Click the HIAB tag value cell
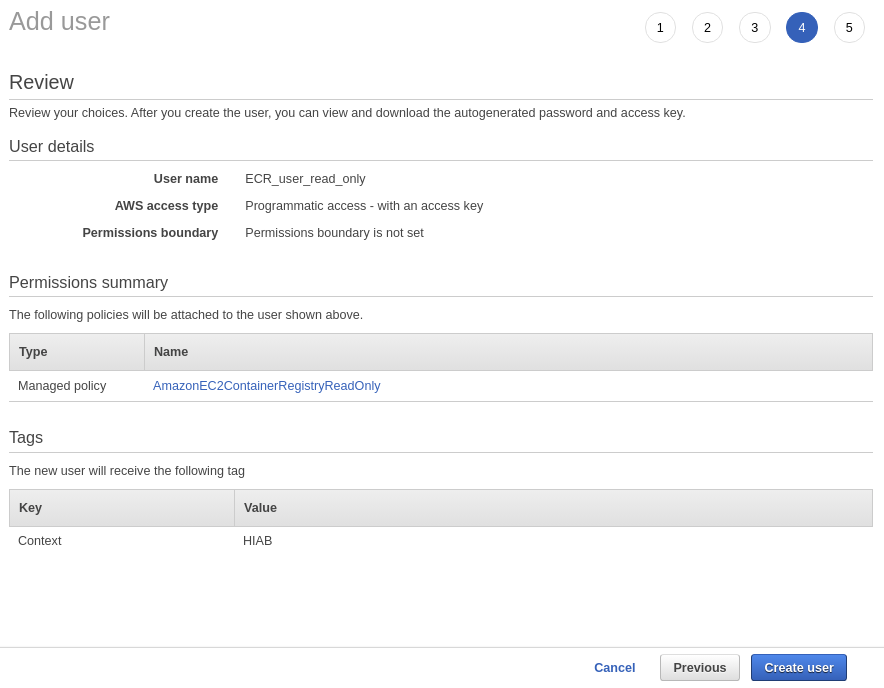The width and height of the screenshot is (884, 688). coord(257,541)
